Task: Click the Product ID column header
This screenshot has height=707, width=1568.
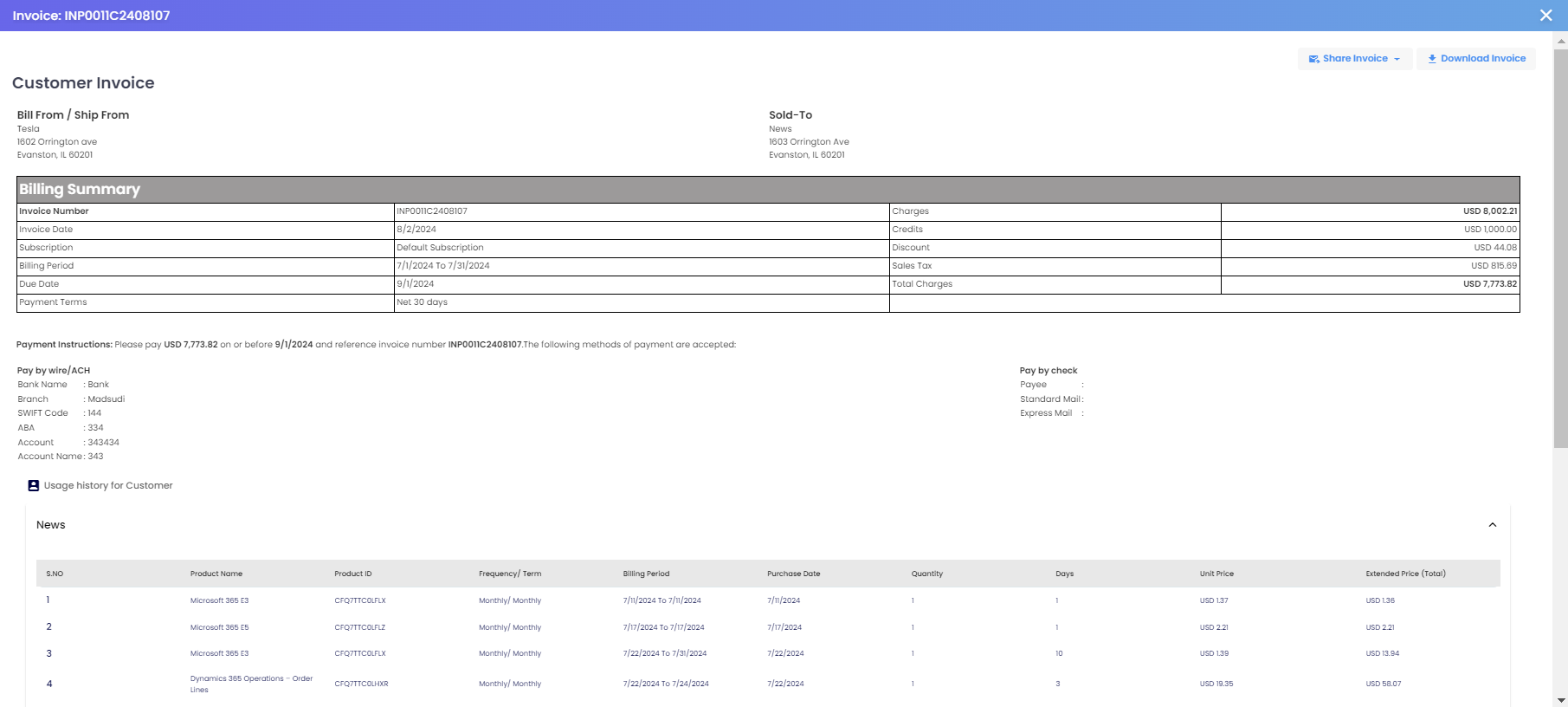Action: pos(353,574)
